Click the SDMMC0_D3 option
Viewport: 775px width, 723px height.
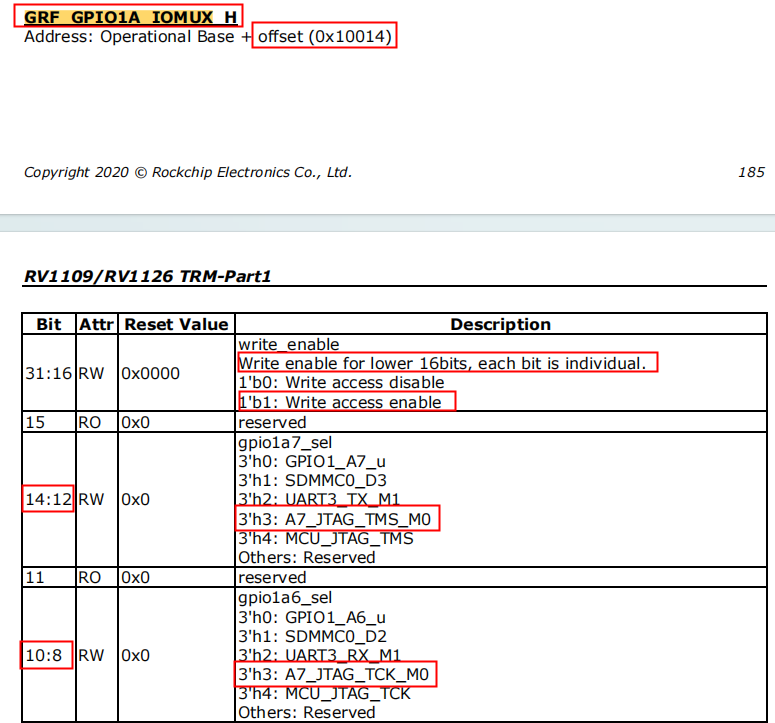(317, 480)
